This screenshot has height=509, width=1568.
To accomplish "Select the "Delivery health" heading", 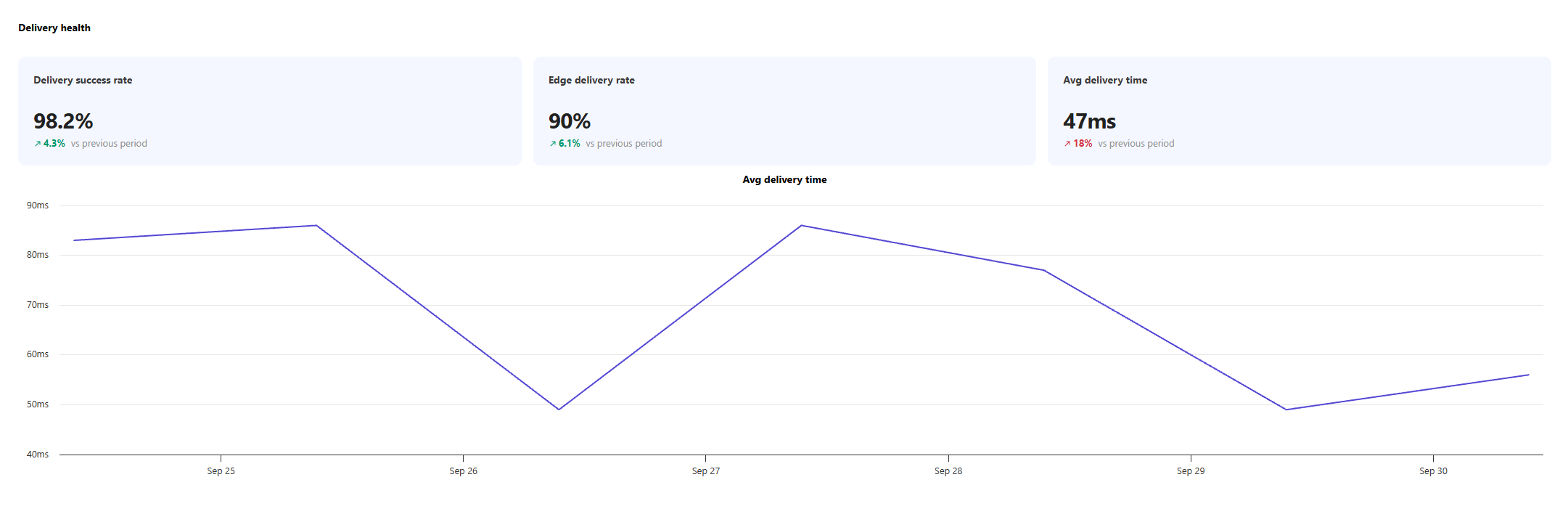I will 54,28.
